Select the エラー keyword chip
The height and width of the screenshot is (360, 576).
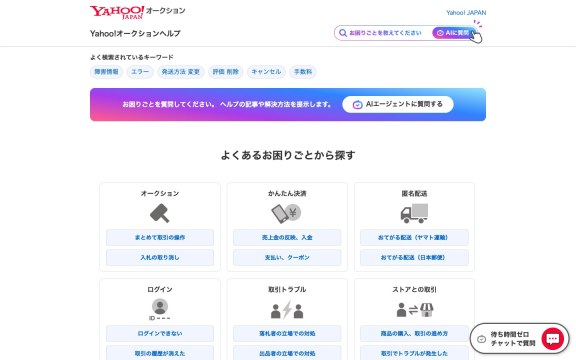tap(140, 72)
